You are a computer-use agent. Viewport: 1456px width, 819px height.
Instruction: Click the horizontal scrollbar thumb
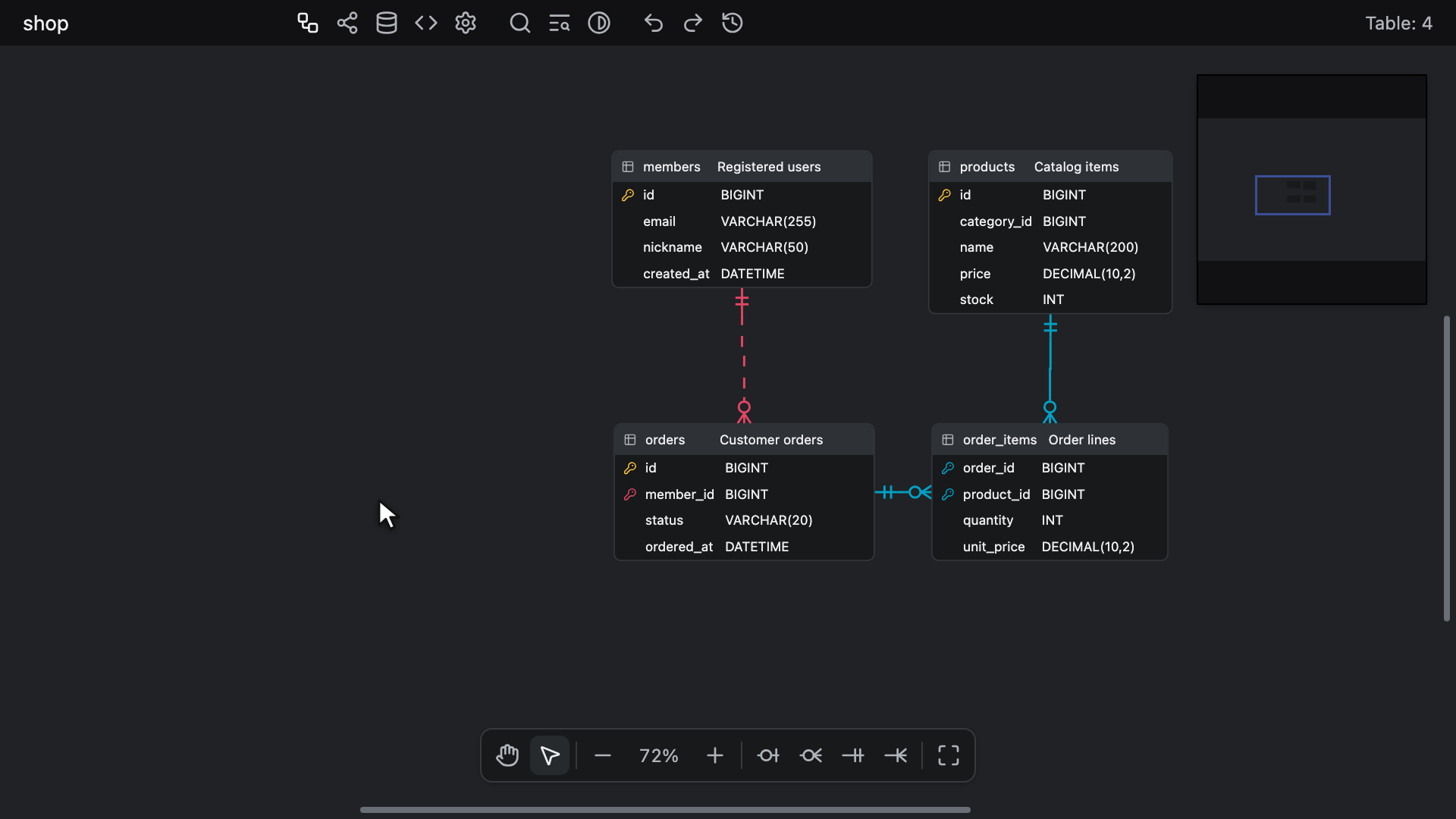665,810
